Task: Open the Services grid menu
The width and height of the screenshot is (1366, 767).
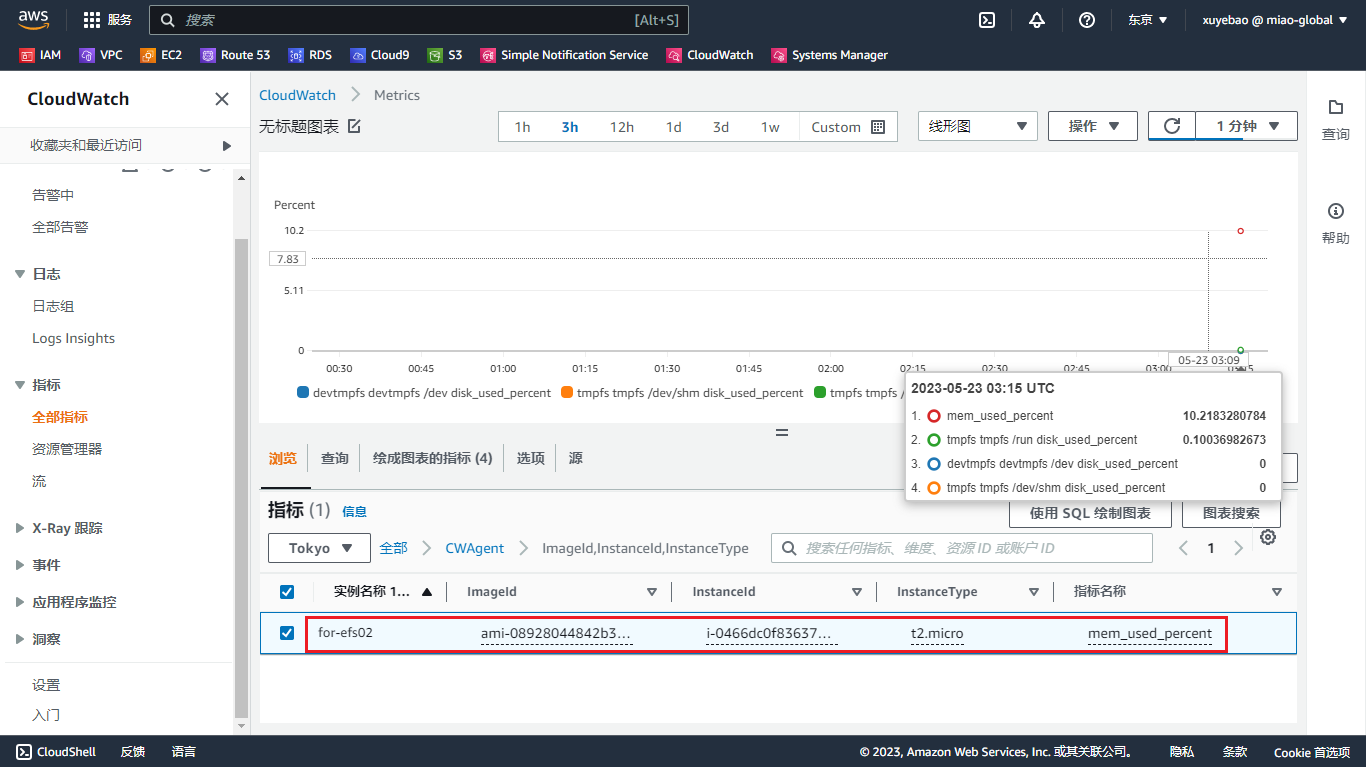Action: [x=107, y=19]
